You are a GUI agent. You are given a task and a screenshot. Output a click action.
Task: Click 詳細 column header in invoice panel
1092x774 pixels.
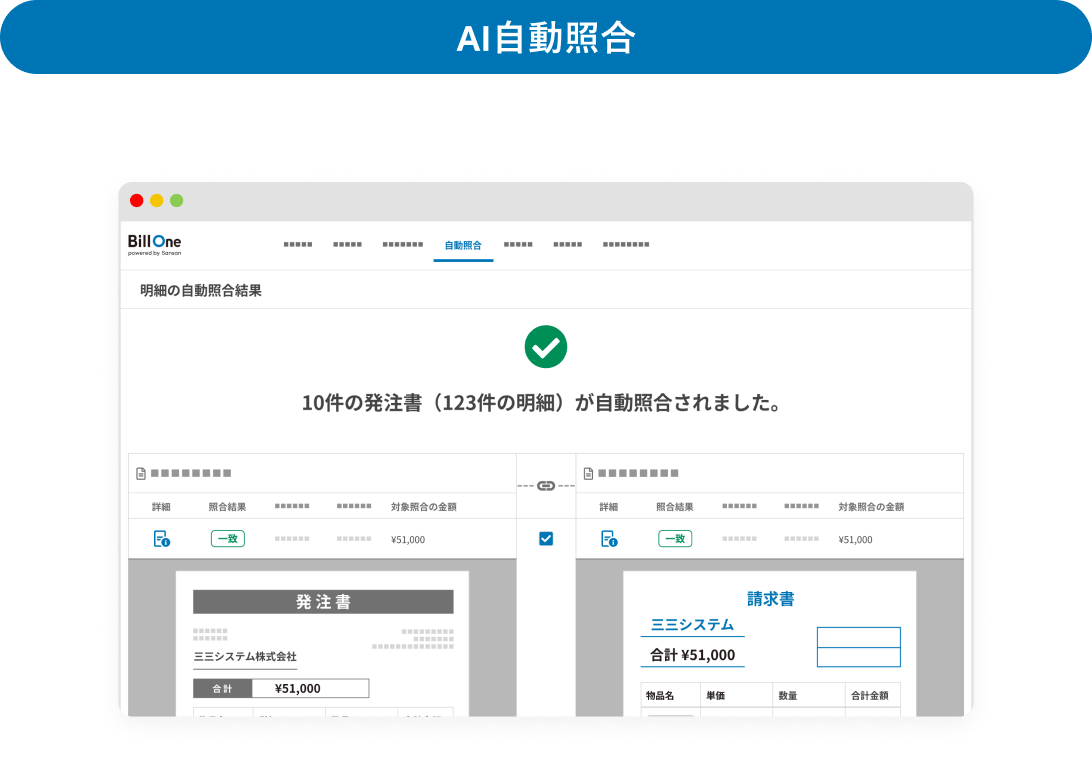pyautogui.click(x=609, y=506)
